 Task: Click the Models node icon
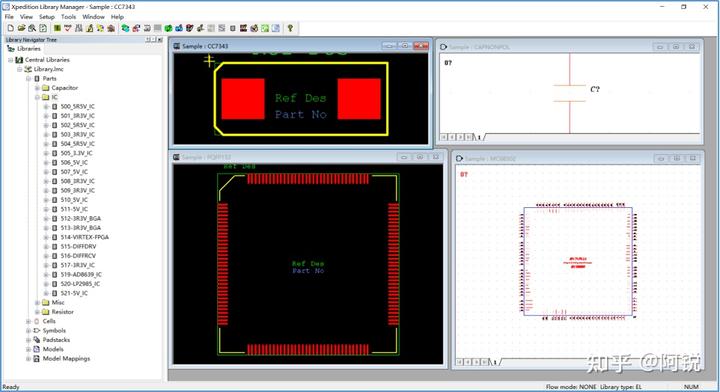[37, 349]
